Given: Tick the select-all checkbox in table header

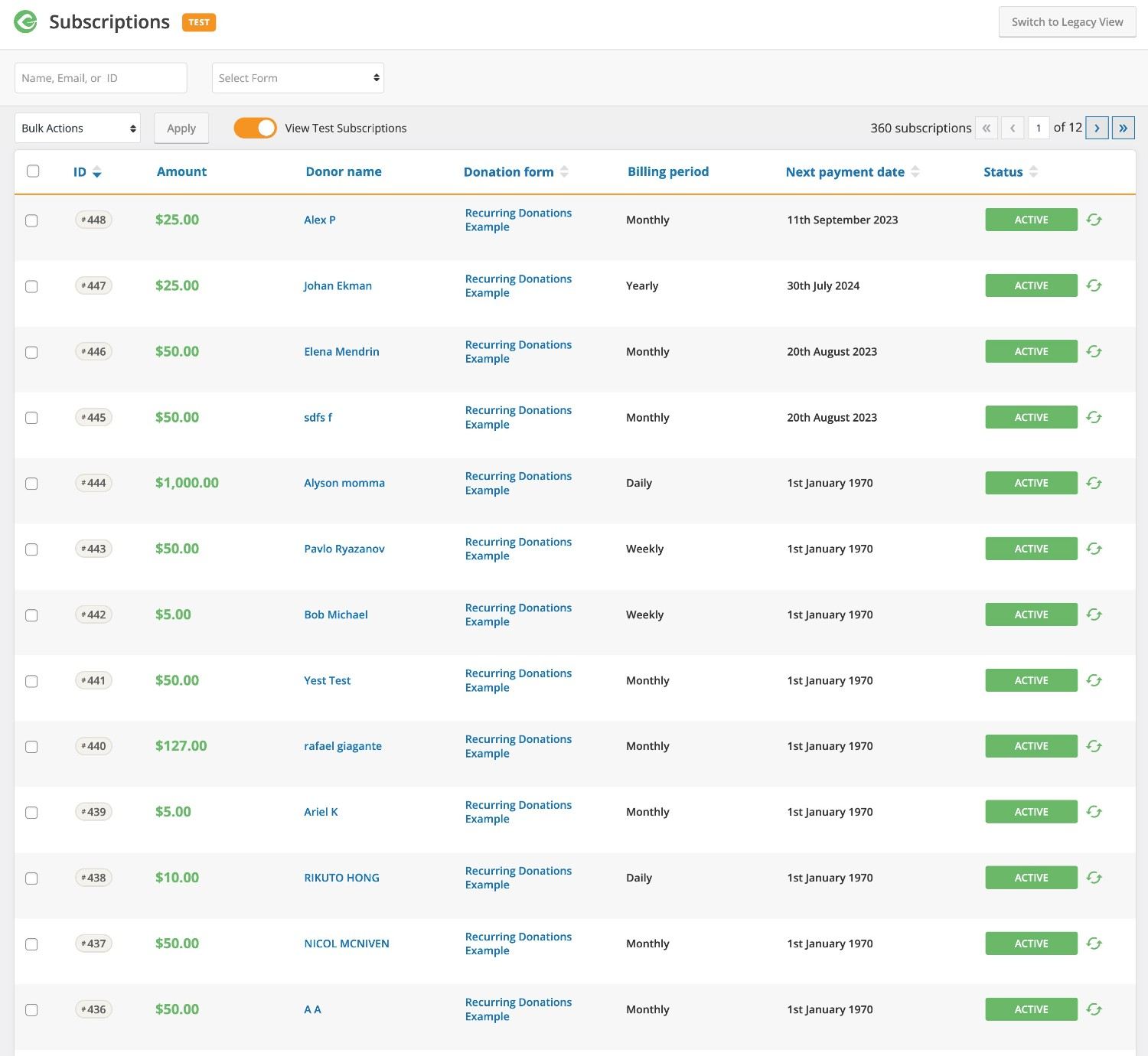Looking at the screenshot, I should 33,171.
